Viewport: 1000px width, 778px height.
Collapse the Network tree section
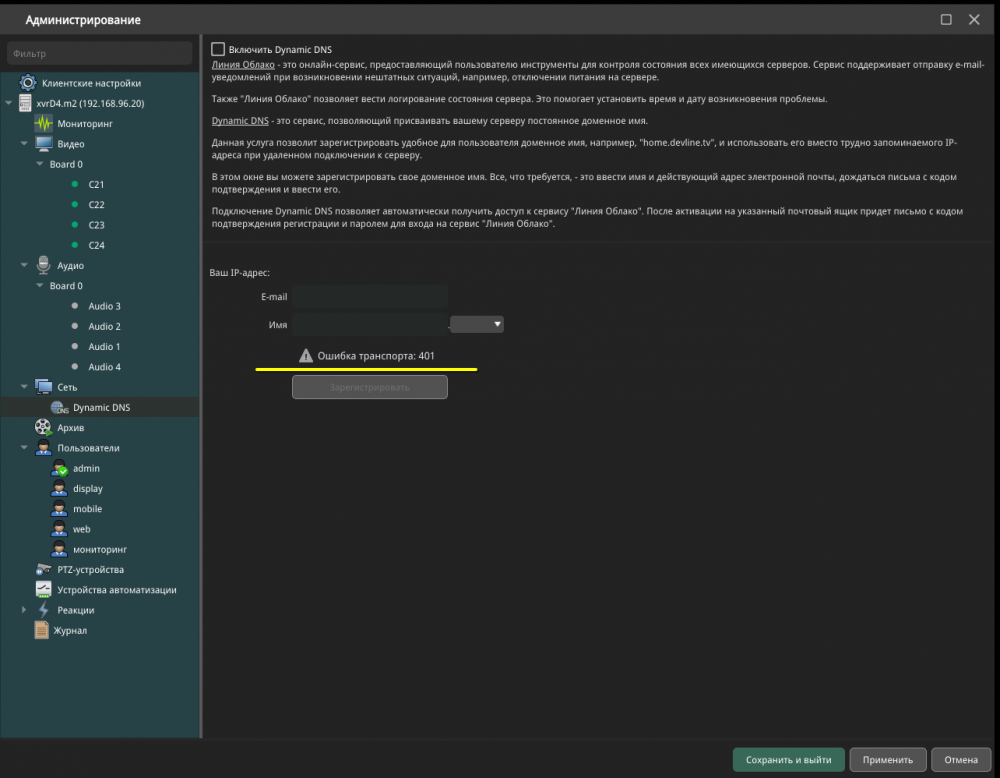coord(25,387)
